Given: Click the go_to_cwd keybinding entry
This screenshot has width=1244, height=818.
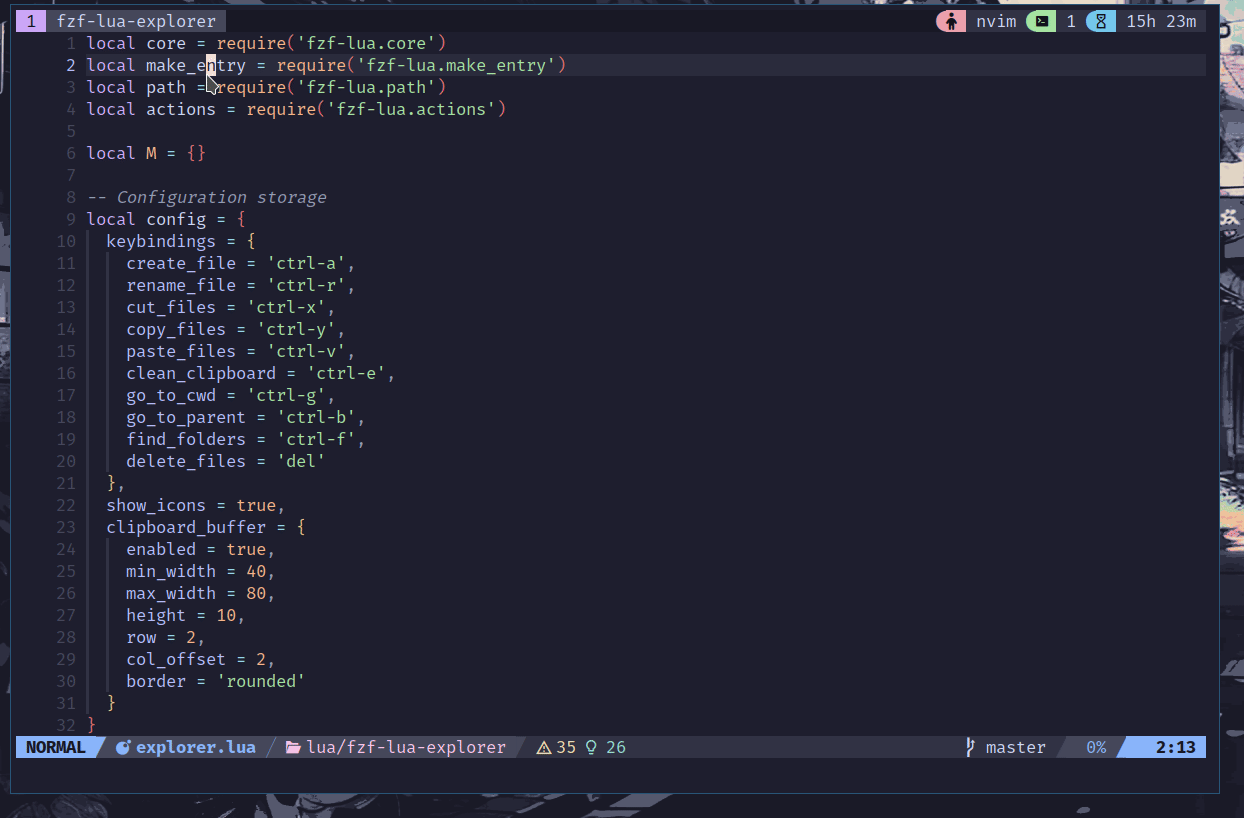Looking at the screenshot, I should pyautogui.click(x=231, y=395).
